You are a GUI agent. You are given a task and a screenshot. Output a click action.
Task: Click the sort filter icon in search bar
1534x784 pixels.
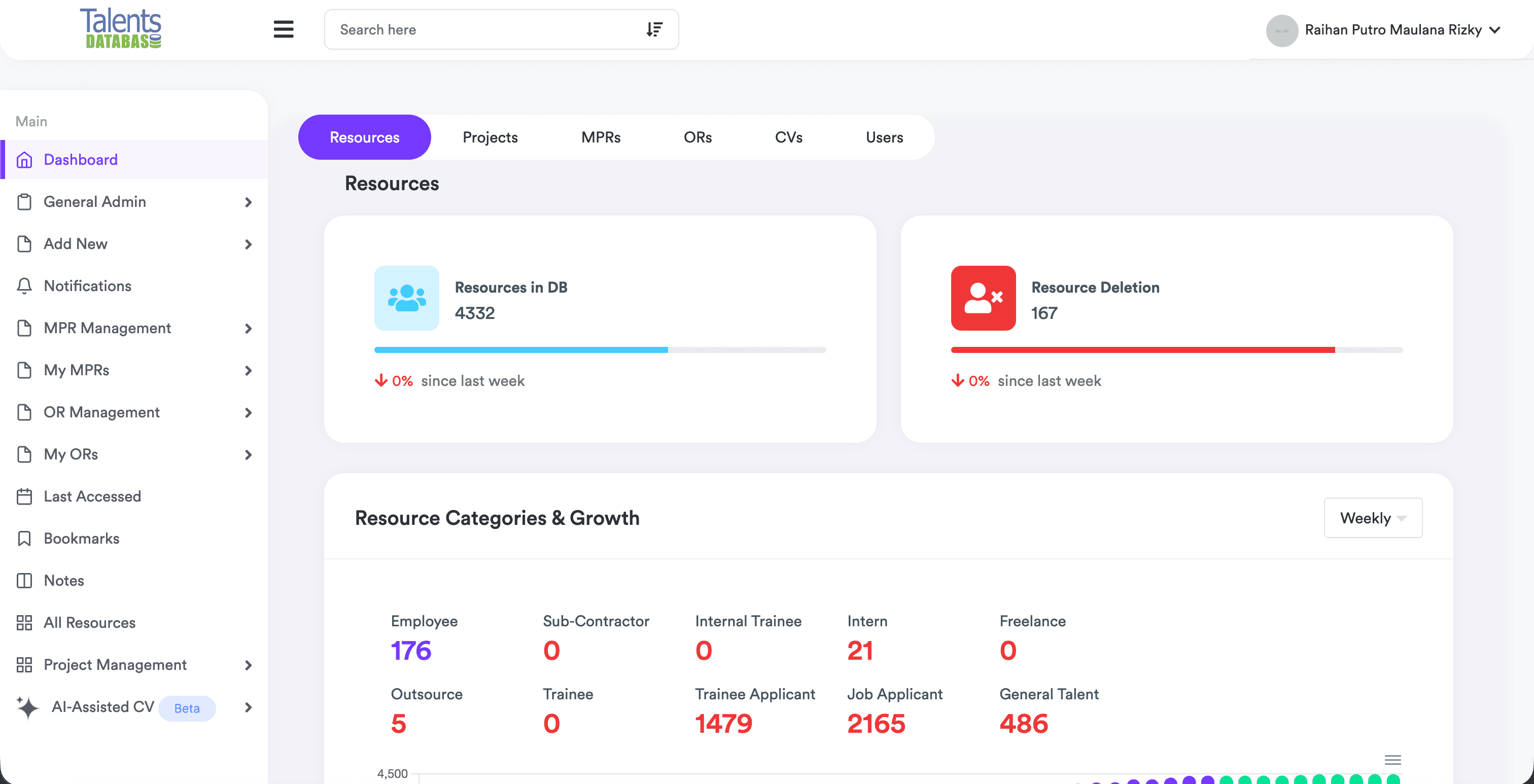point(654,29)
